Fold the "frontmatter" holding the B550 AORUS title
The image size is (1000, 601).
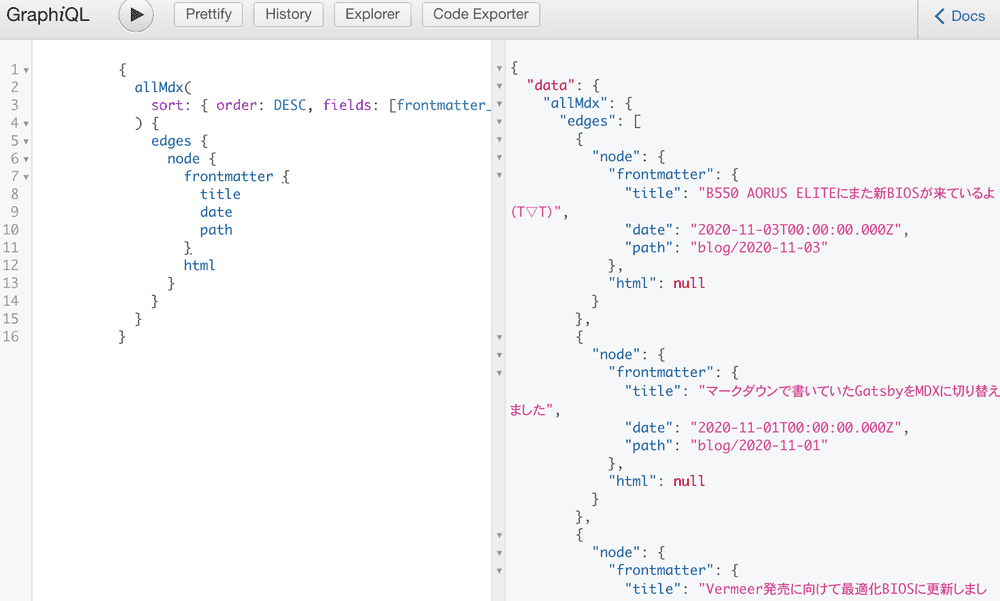tap(499, 175)
